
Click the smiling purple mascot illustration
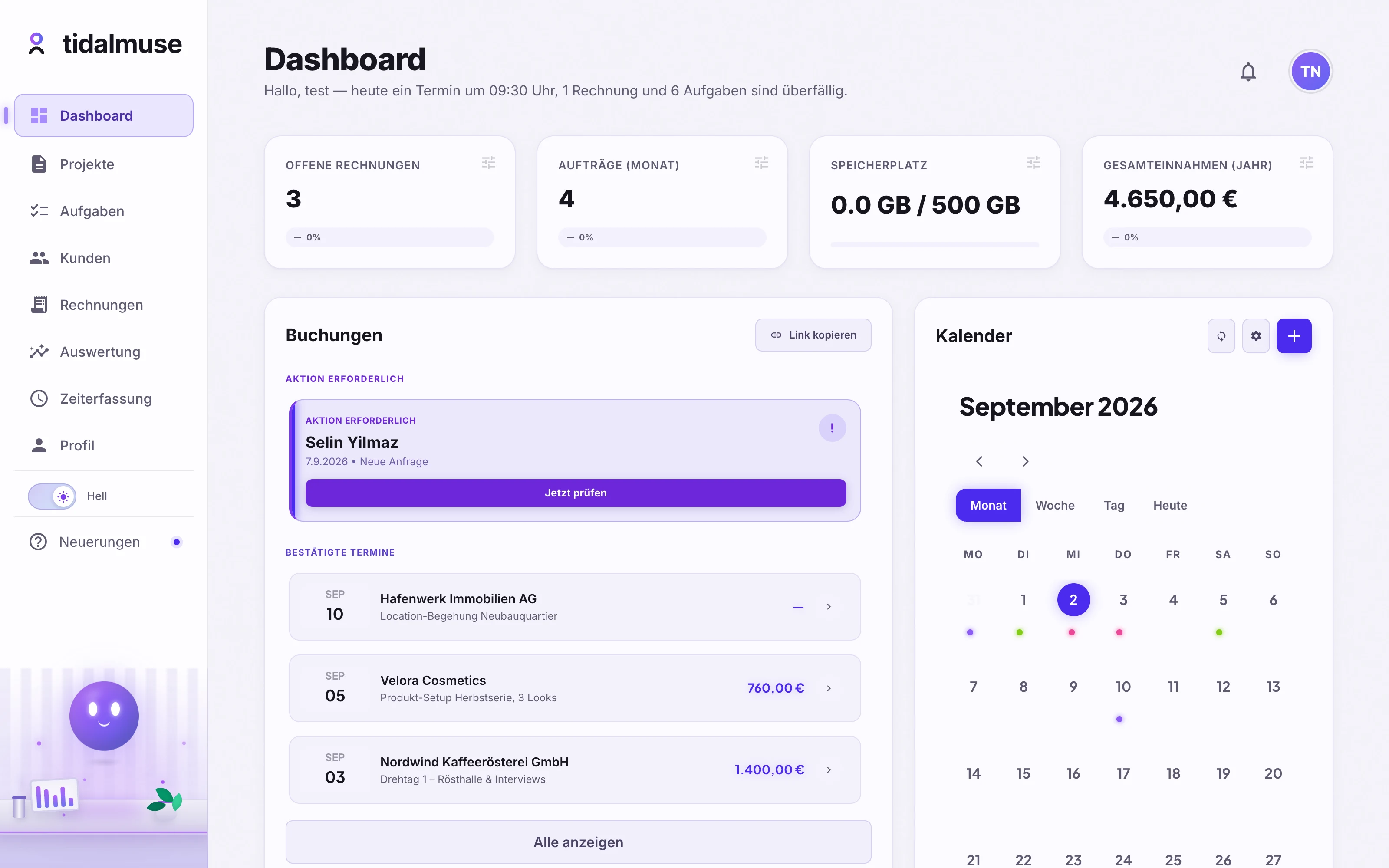[x=104, y=716]
